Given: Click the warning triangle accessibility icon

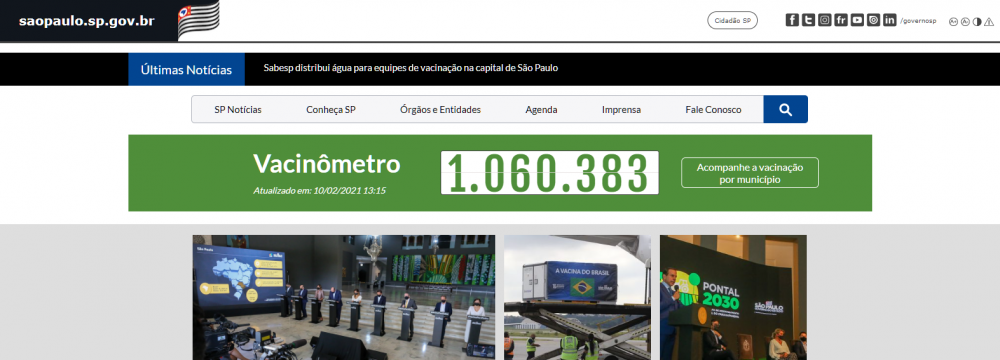Looking at the screenshot, I should point(989,21).
